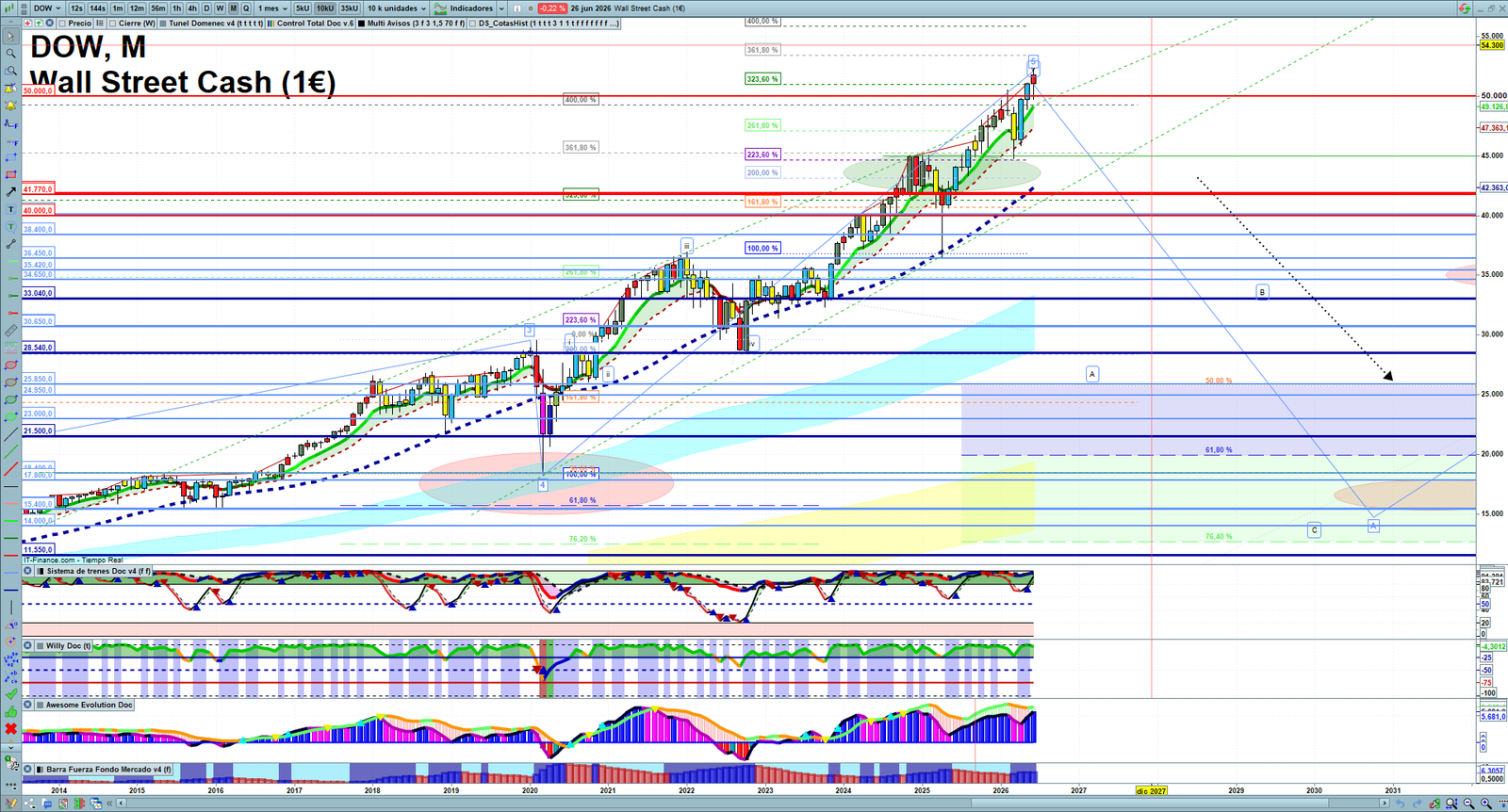Expand the Indicadores dropdown arrow
The width and height of the screenshot is (1508, 812).
pos(501,8)
